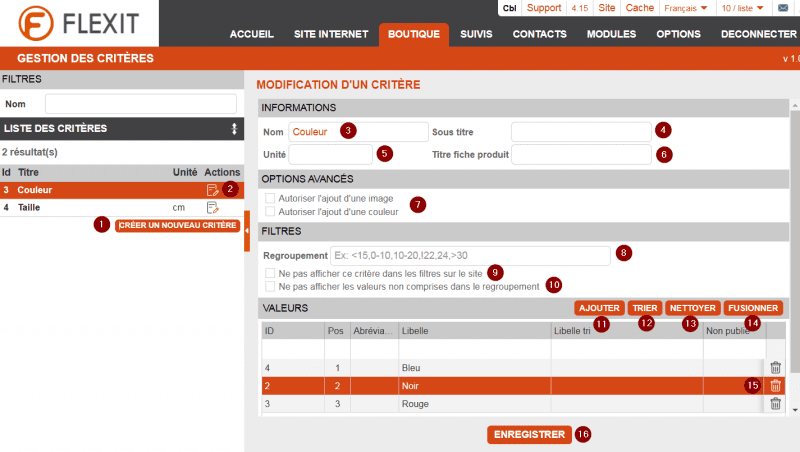This screenshot has height=452, width=800.
Task: Click 'Créer un nouveau critère' button
Action: (177, 225)
